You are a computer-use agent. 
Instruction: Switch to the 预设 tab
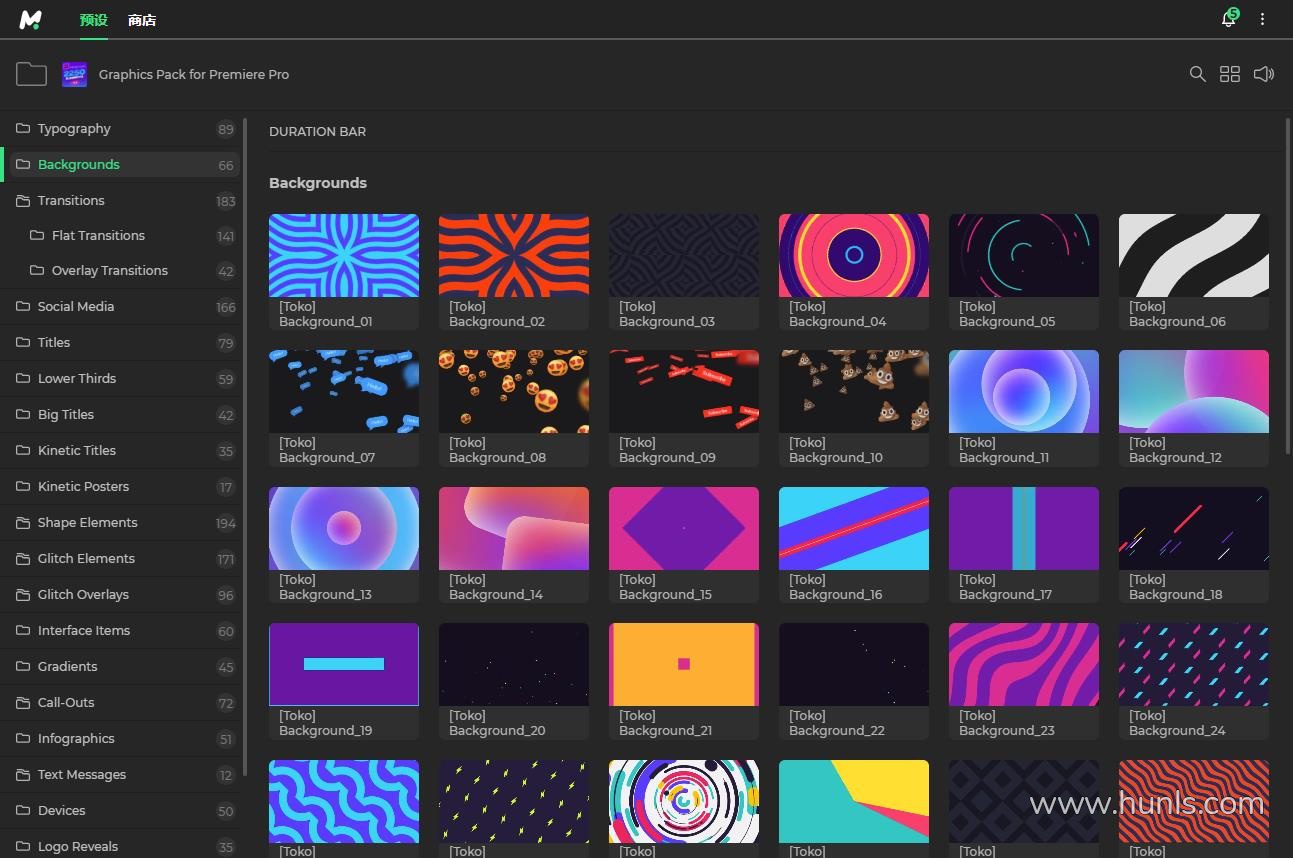coord(93,20)
